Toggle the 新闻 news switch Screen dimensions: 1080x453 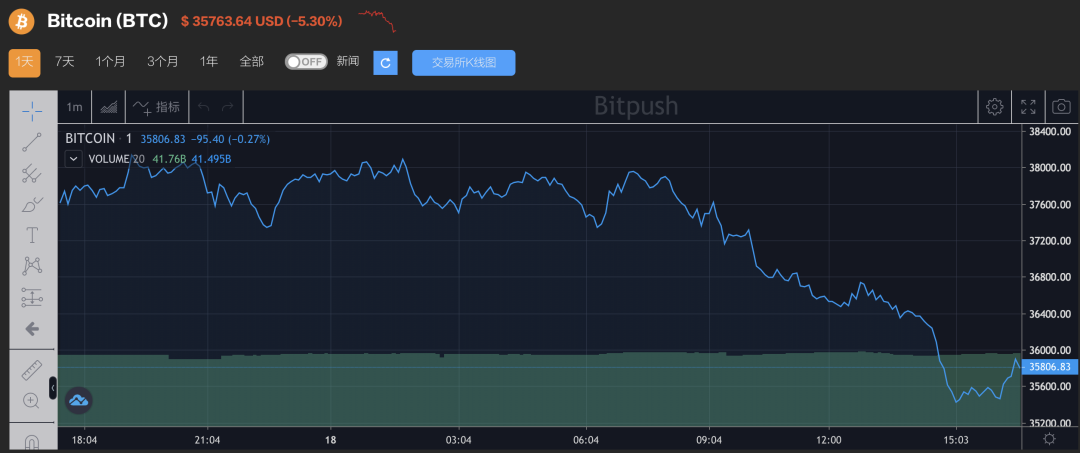[x=307, y=61]
